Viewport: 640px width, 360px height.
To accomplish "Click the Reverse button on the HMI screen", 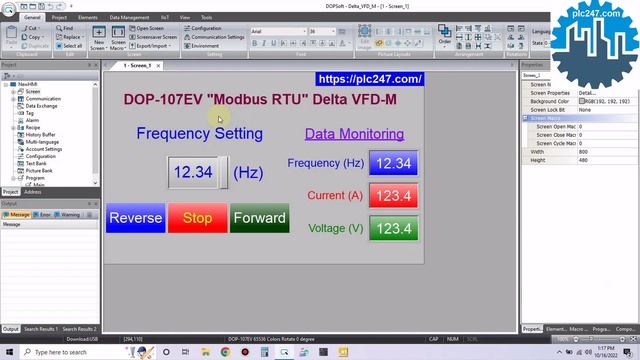I will 136,218.
